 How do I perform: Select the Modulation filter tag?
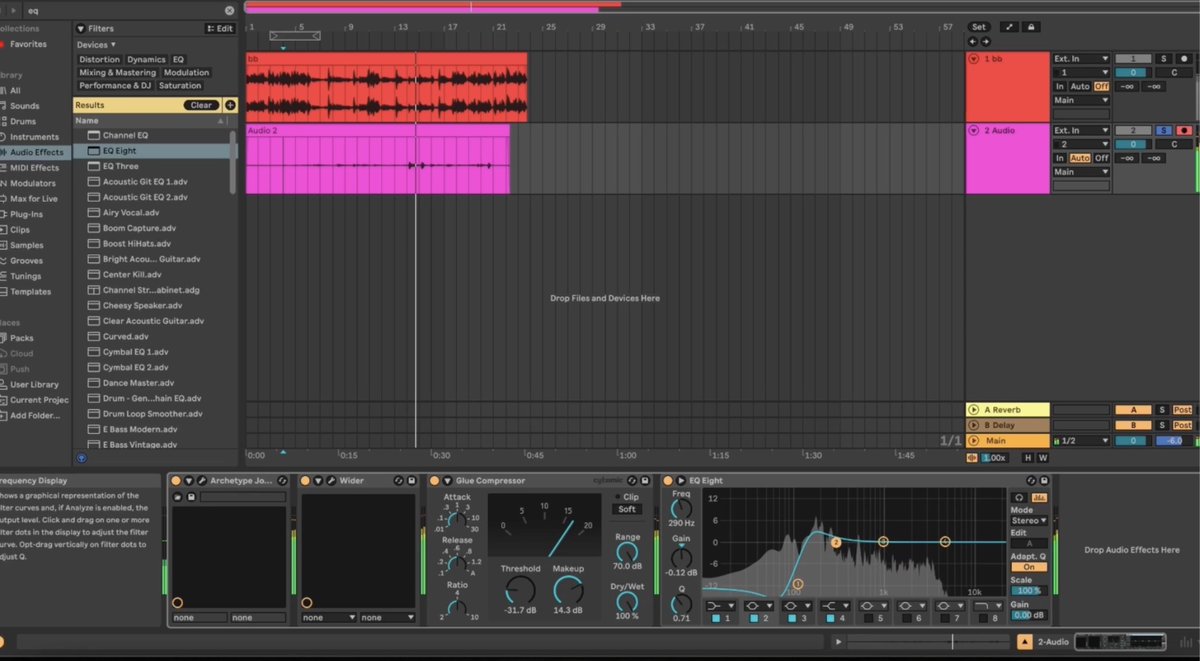coord(187,73)
